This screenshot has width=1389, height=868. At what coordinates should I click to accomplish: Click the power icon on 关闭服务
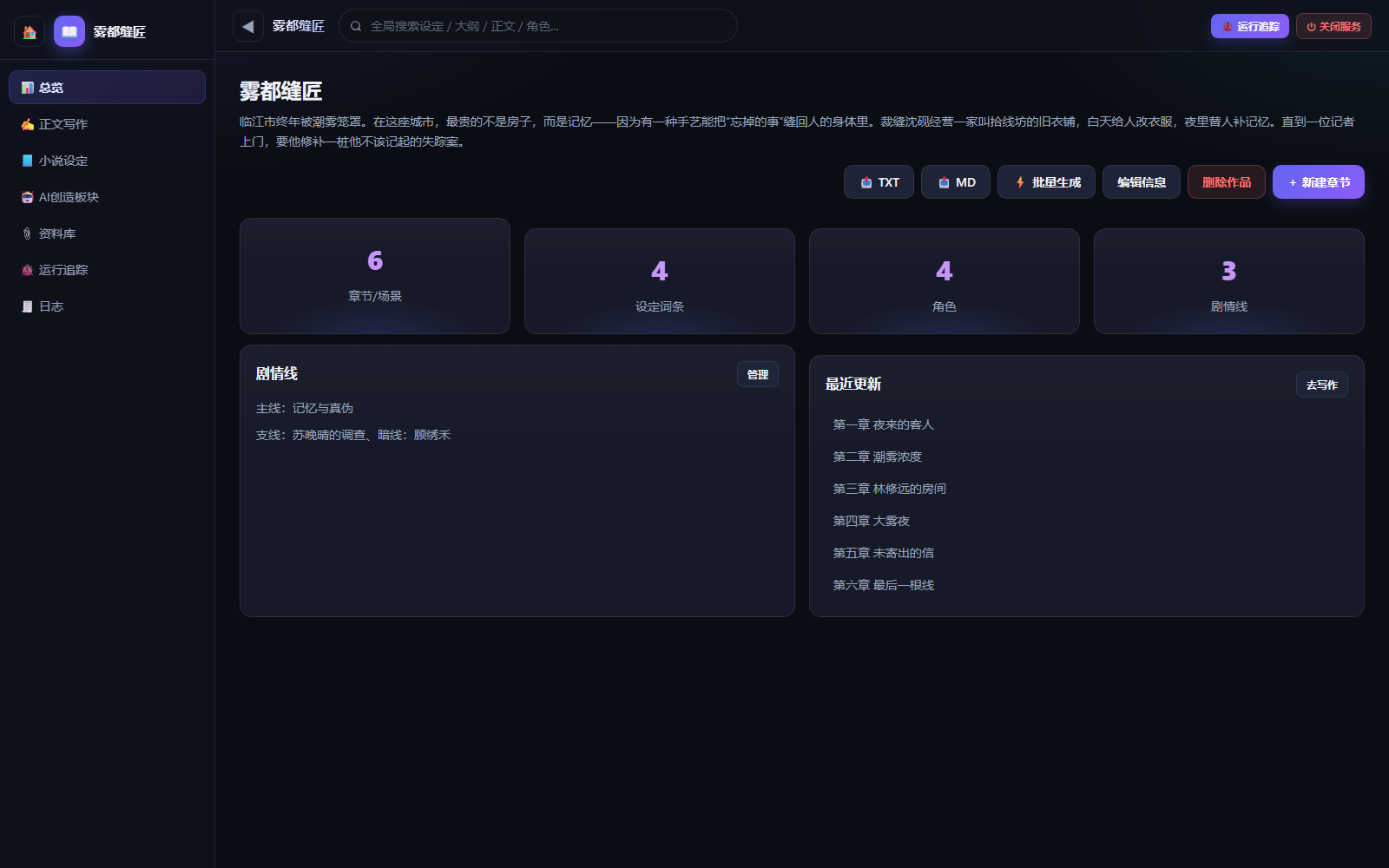tap(1311, 27)
